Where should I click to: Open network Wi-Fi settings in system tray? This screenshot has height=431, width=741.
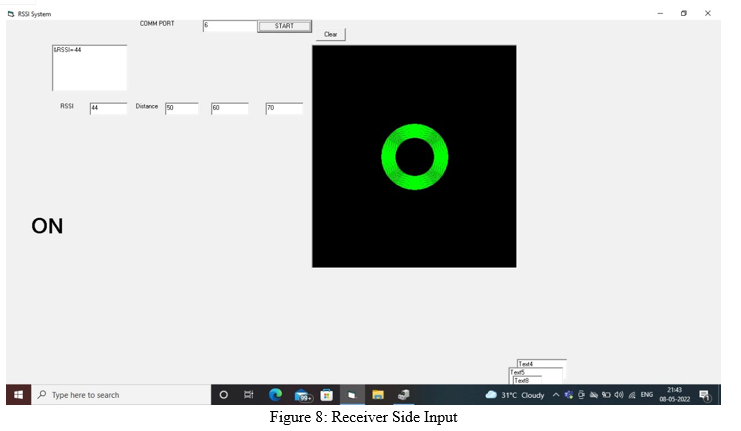pyautogui.click(x=632, y=395)
